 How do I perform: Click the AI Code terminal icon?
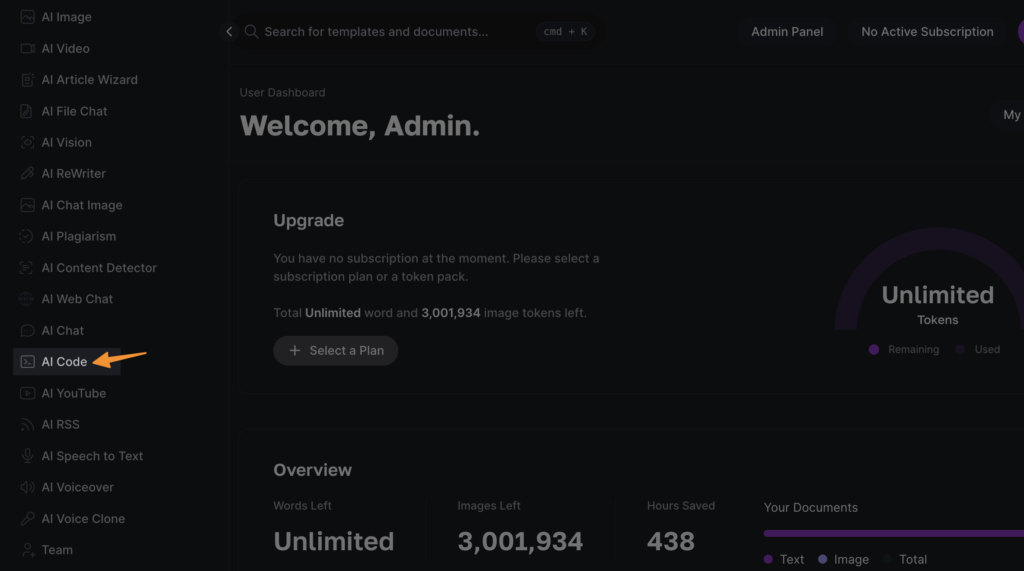click(28, 362)
